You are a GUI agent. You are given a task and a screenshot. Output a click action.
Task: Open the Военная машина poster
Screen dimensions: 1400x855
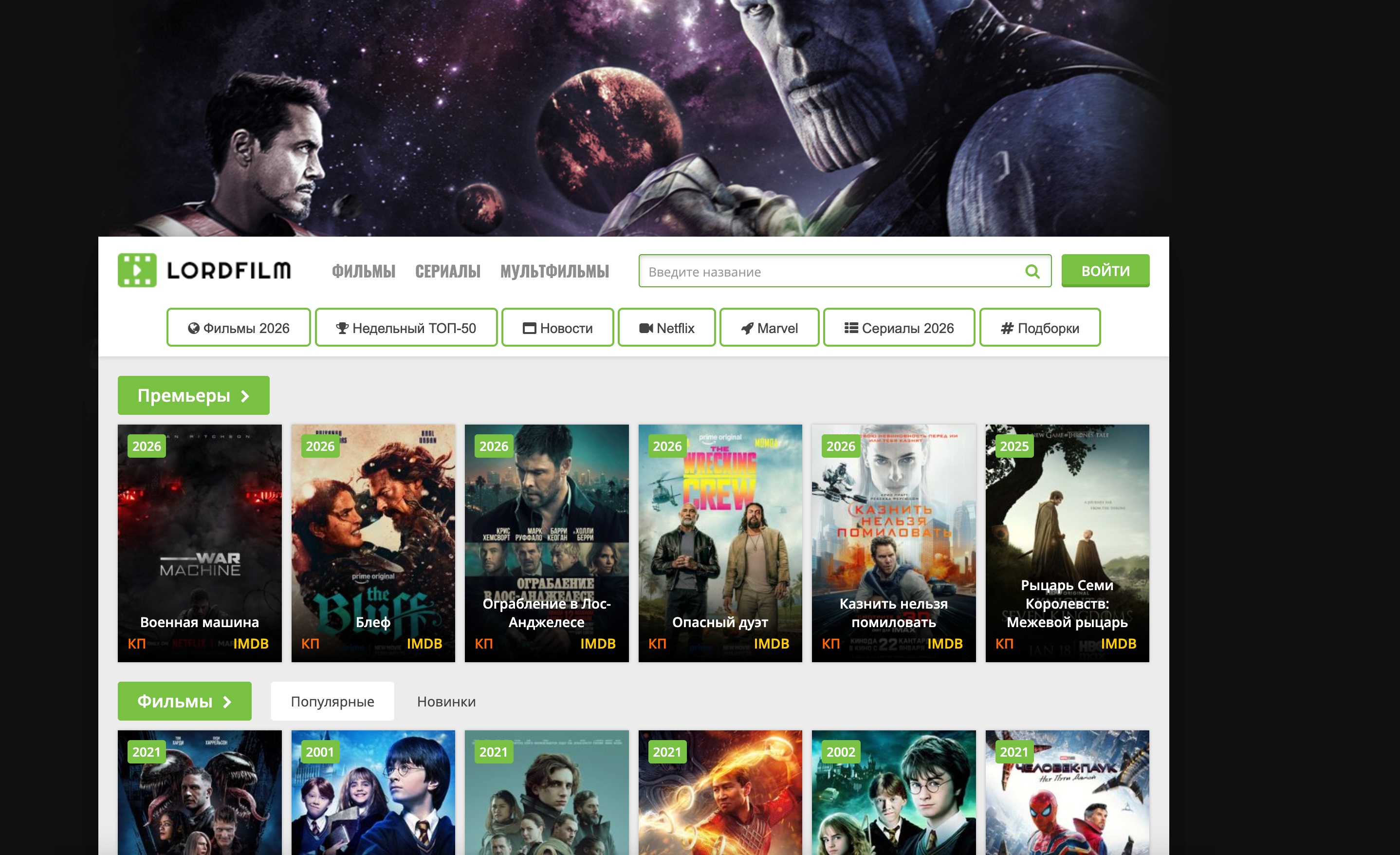pyautogui.click(x=200, y=543)
